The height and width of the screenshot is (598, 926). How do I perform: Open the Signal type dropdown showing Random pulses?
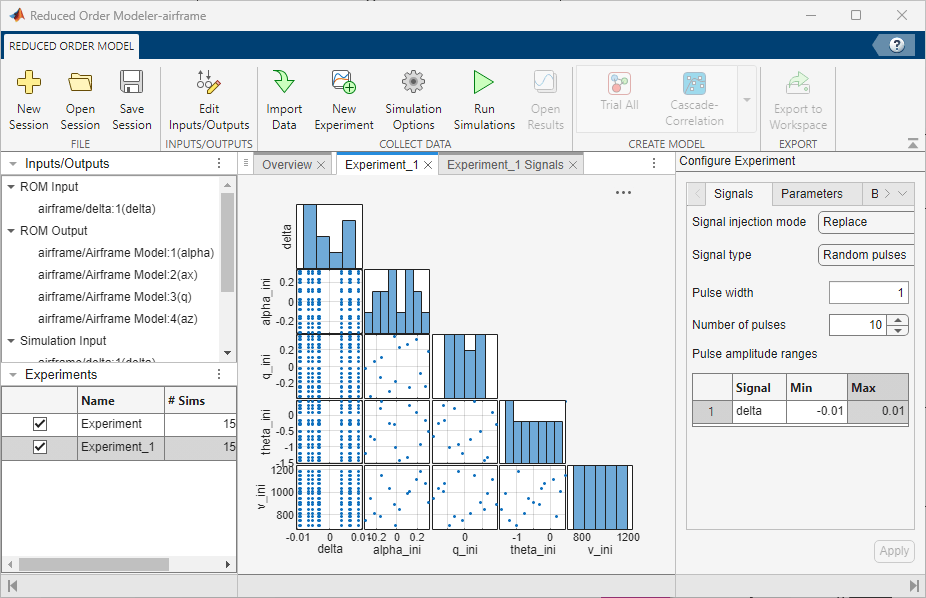point(866,255)
